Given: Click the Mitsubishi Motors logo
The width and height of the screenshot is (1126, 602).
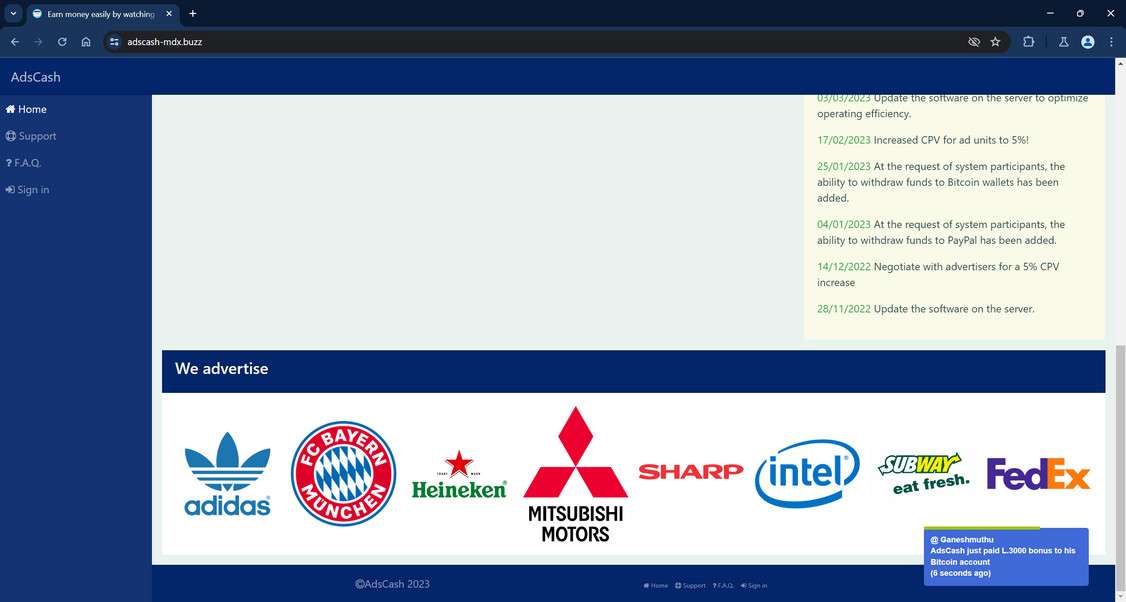Looking at the screenshot, I should (575, 474).
